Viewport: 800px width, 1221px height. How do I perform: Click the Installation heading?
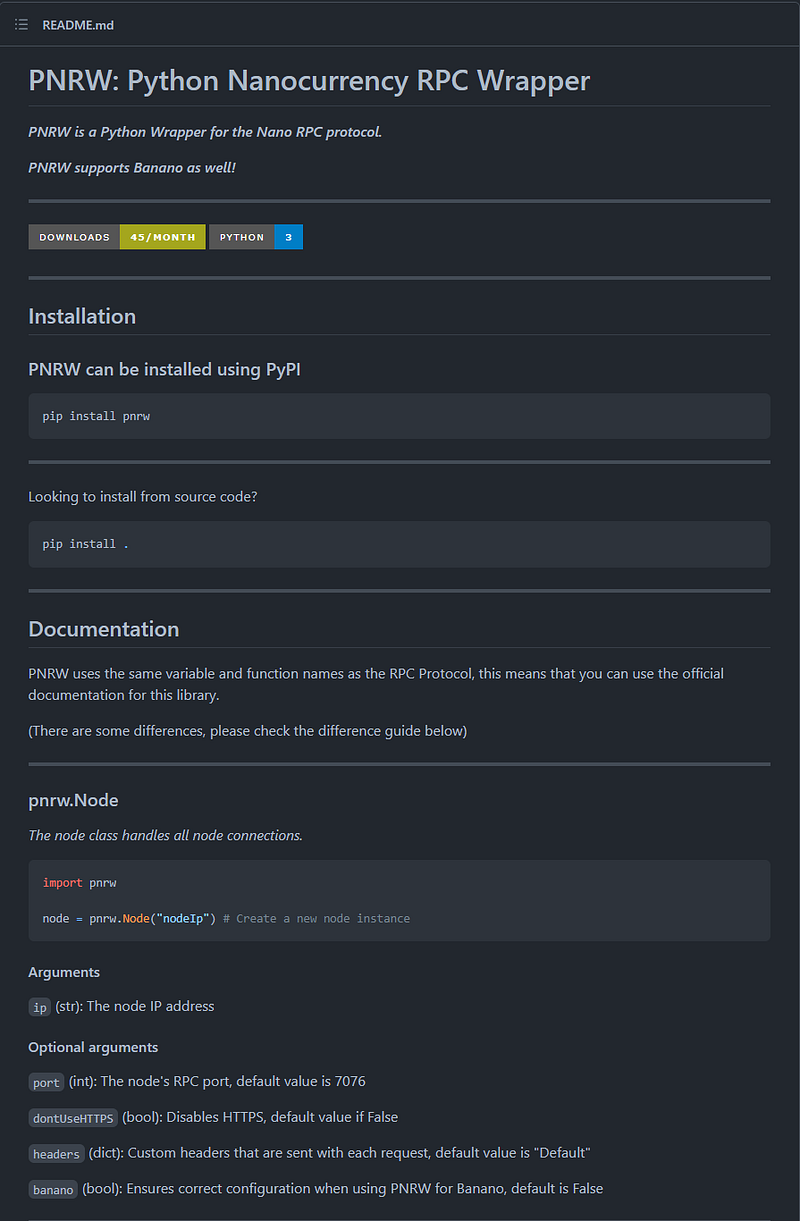pyautogui.click(x=82, y=316)
